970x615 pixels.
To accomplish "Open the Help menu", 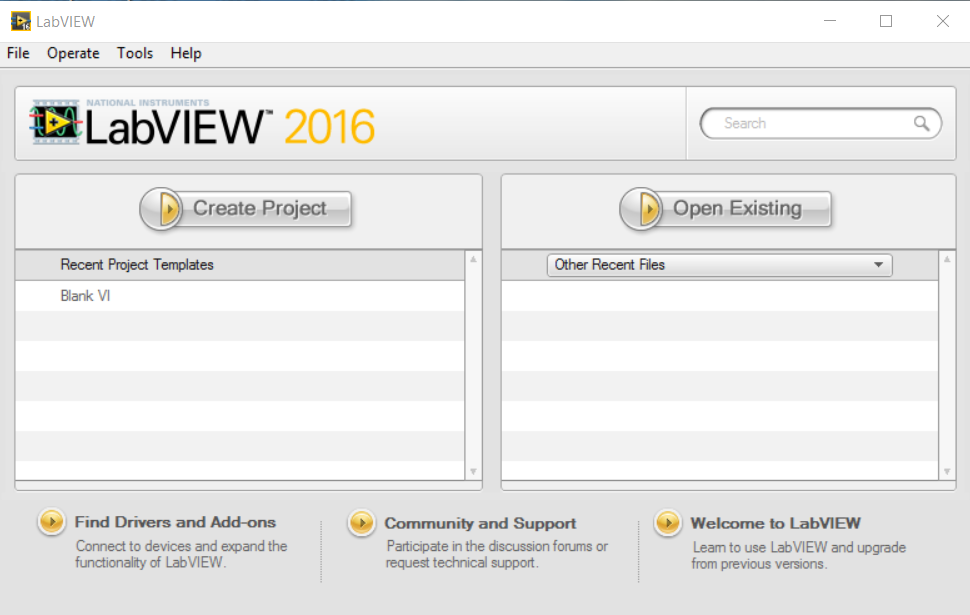I will click(x=185, y=53).
